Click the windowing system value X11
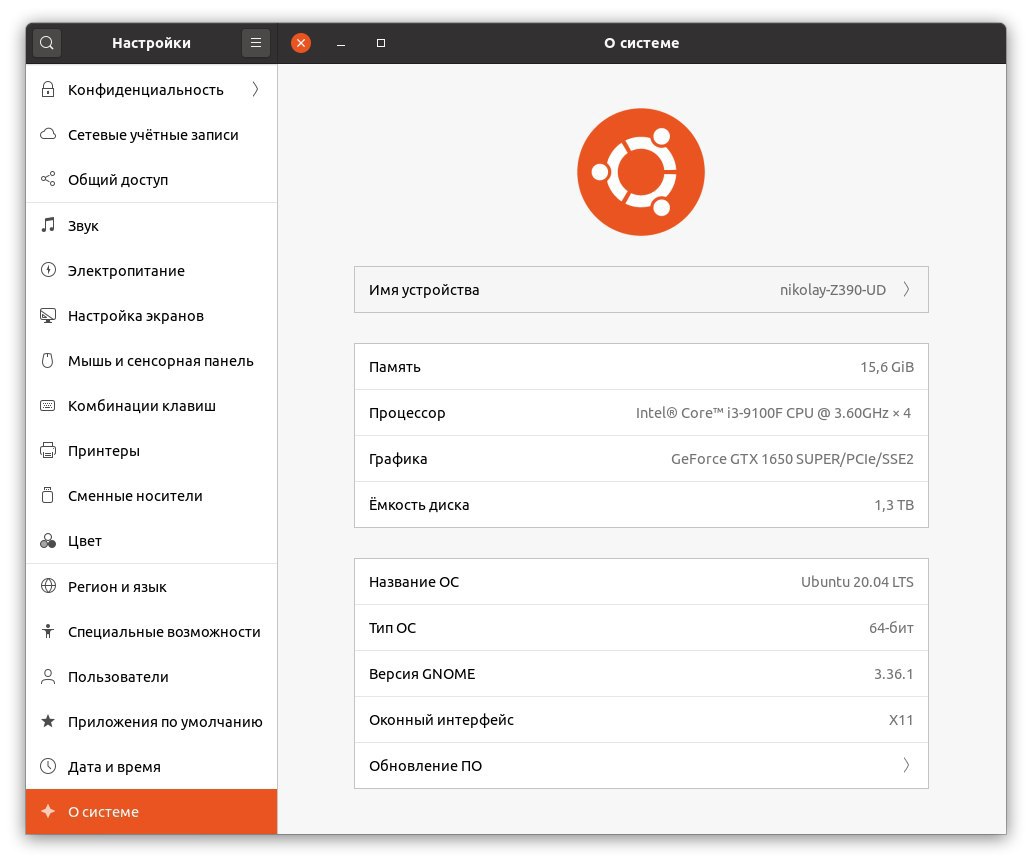The image size is (1032, 863). (x=901, y=719)
